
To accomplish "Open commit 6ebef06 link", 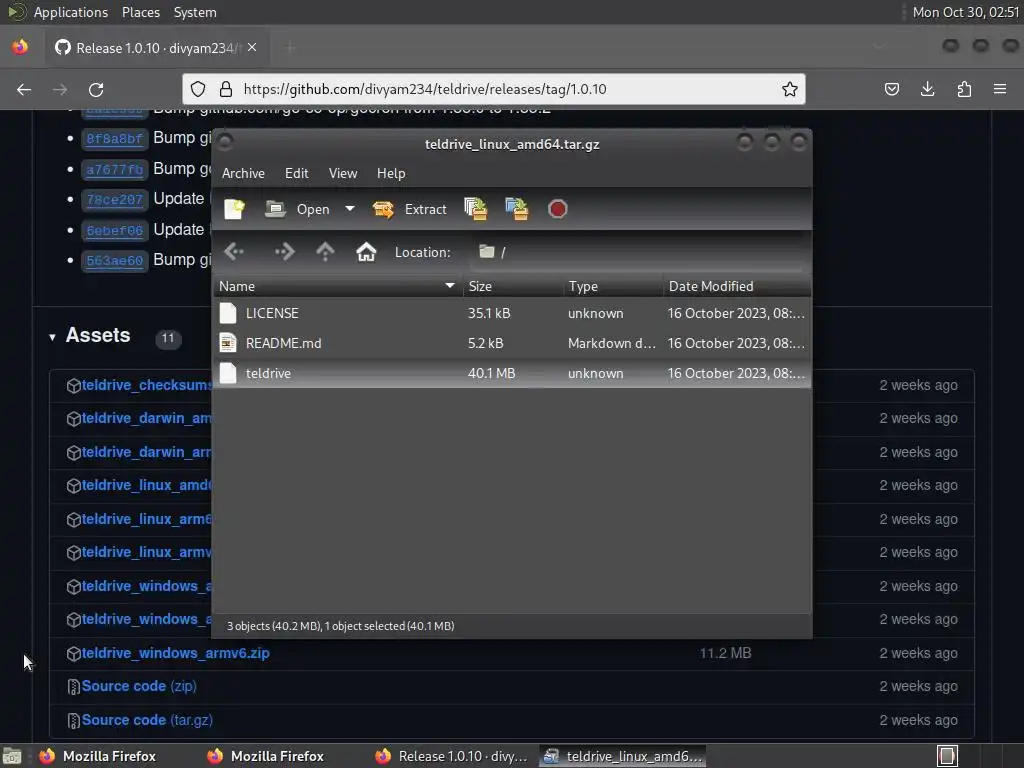I will point(114,231).
